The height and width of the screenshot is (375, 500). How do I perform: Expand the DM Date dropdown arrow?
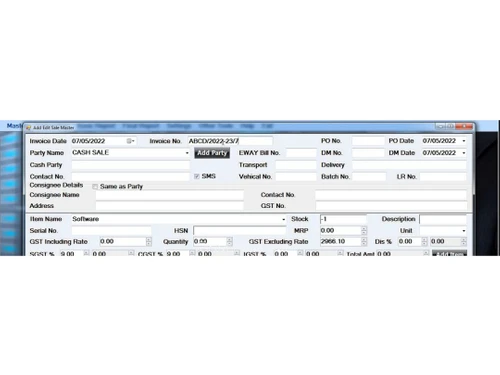click(464, 153)
